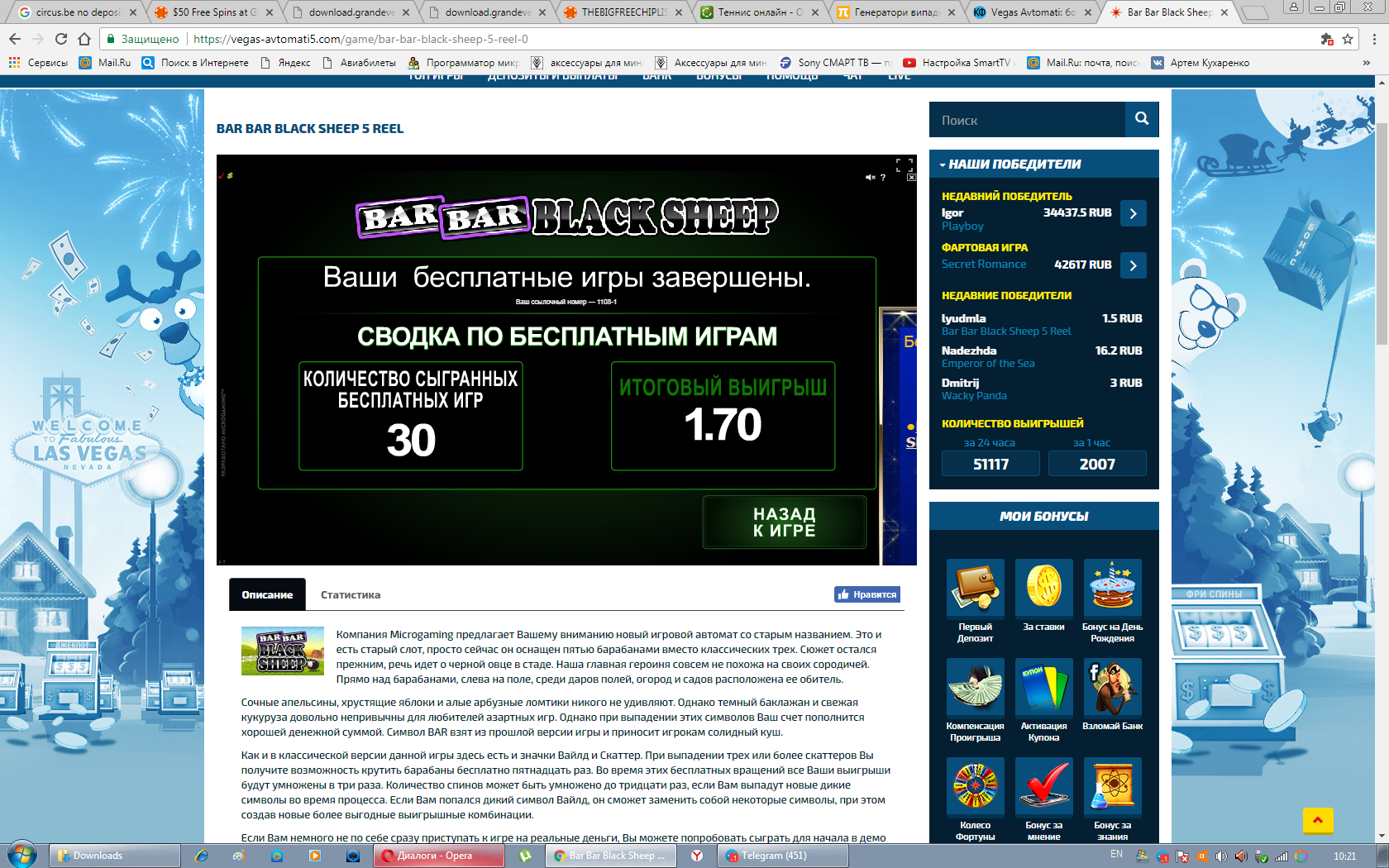The image size is (1389, 868).
Task: Click the yellow scroll-to-top arrow button
Action: click(x=1317, y=820)
